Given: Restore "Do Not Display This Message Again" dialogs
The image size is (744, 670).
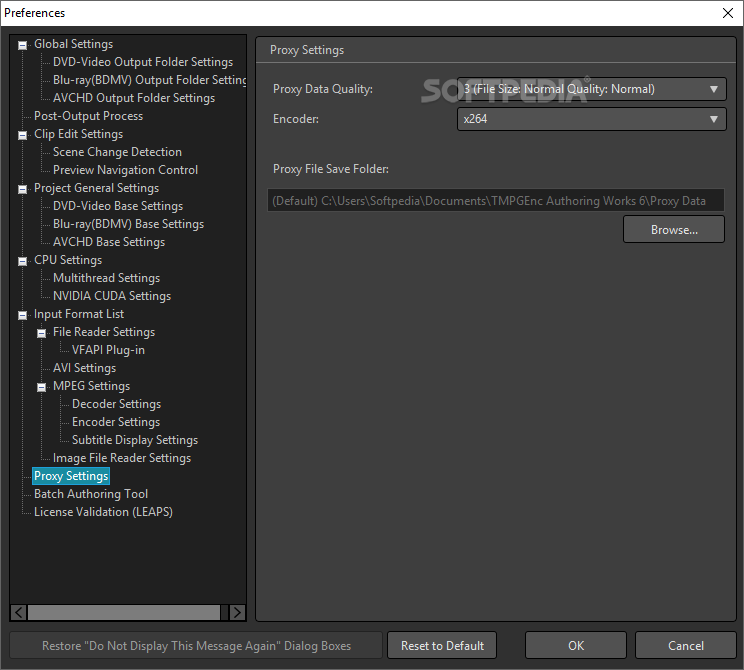Looking at the screenshot, I should [x=196, y=646].
